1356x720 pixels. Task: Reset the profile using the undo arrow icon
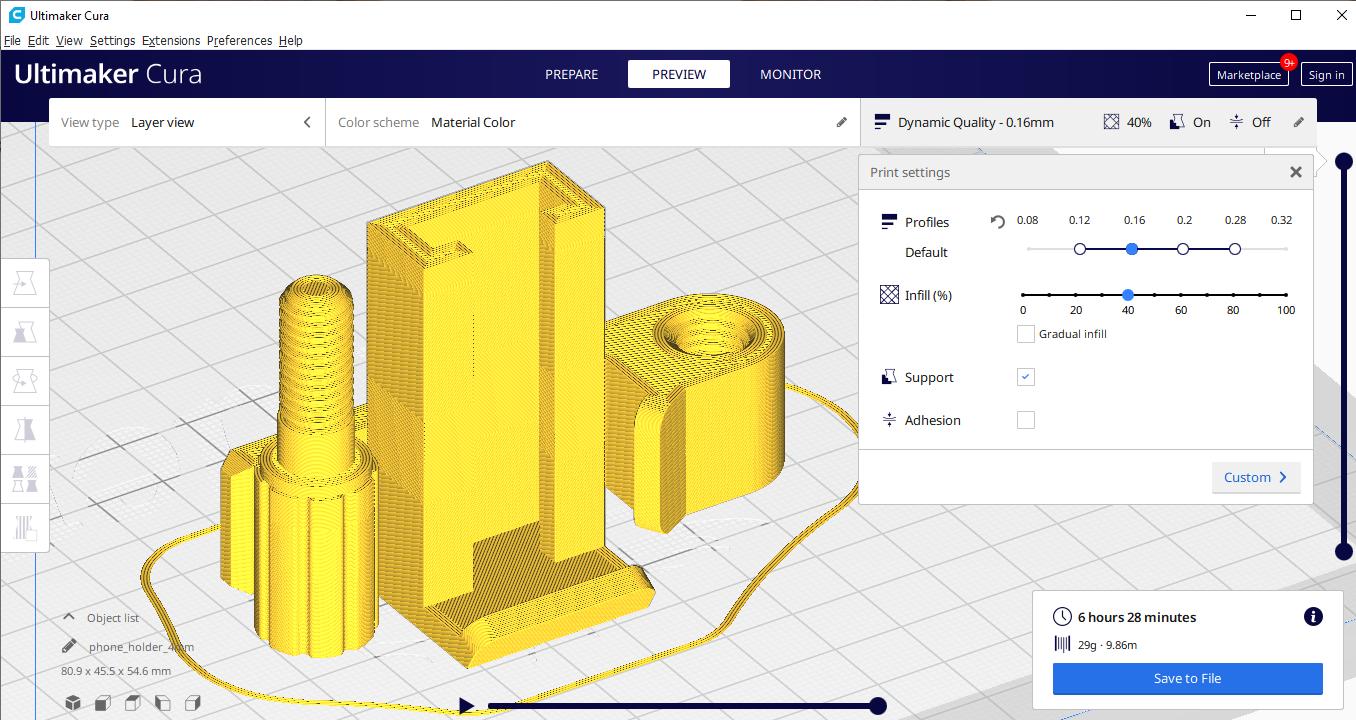click(997, 222)
